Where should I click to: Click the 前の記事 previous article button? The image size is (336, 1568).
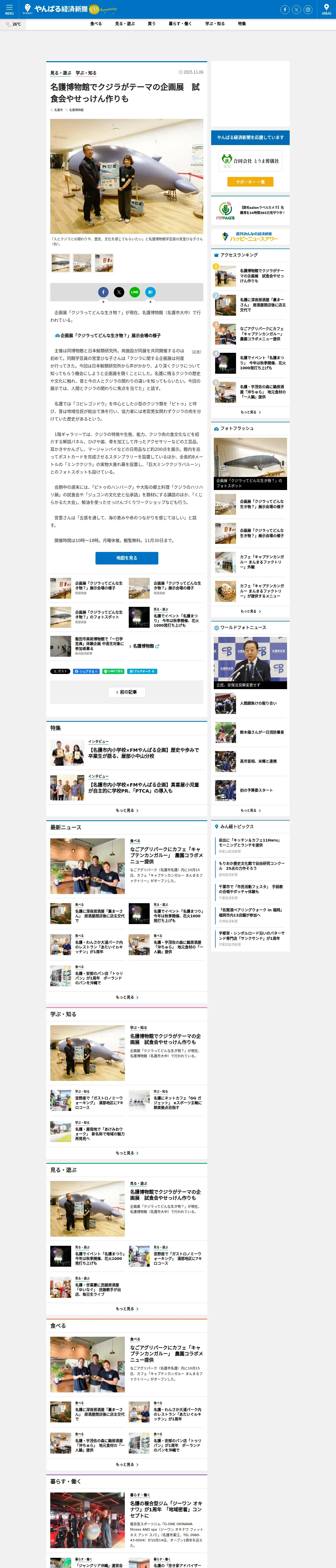pos(127,692)
